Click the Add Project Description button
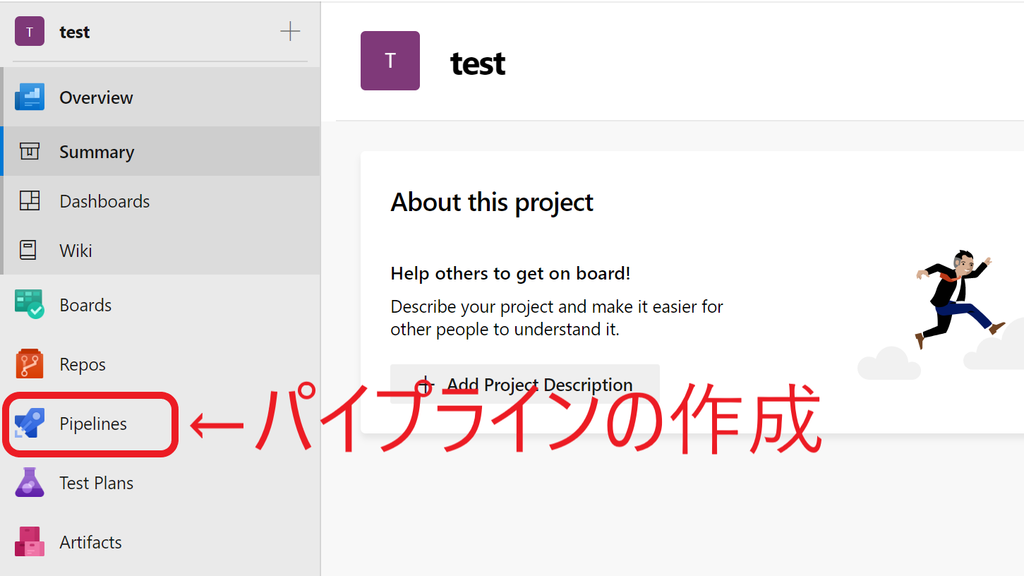This screenshot has width=1024, height=576. (525, 384)
